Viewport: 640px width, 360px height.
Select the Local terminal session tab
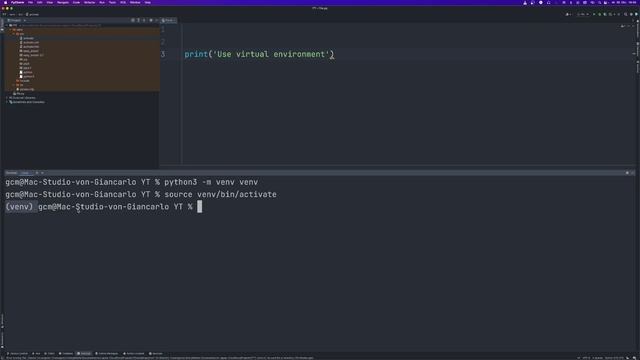point(25,173)
